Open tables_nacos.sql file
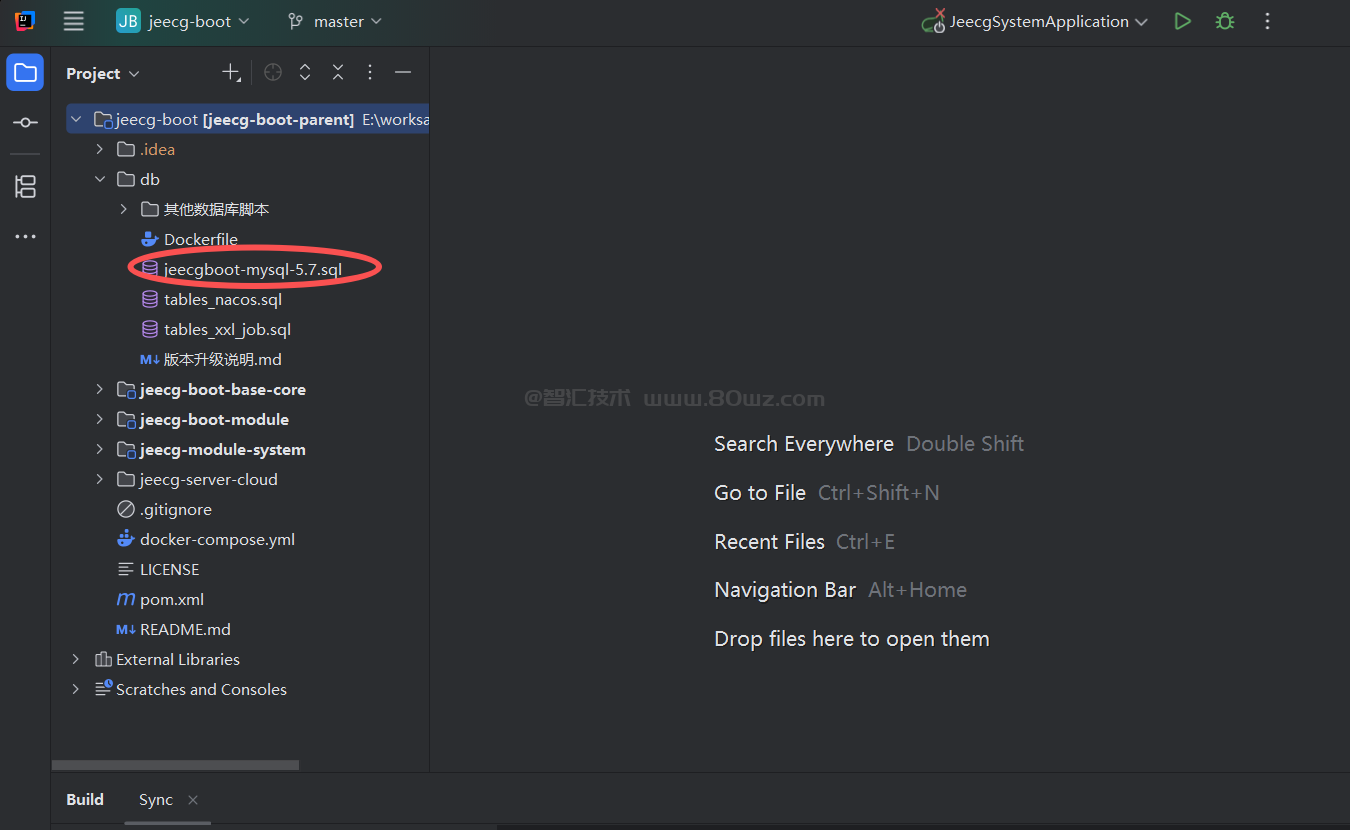This screenshot has height=830, width=1350. click(x=223, y=299)
